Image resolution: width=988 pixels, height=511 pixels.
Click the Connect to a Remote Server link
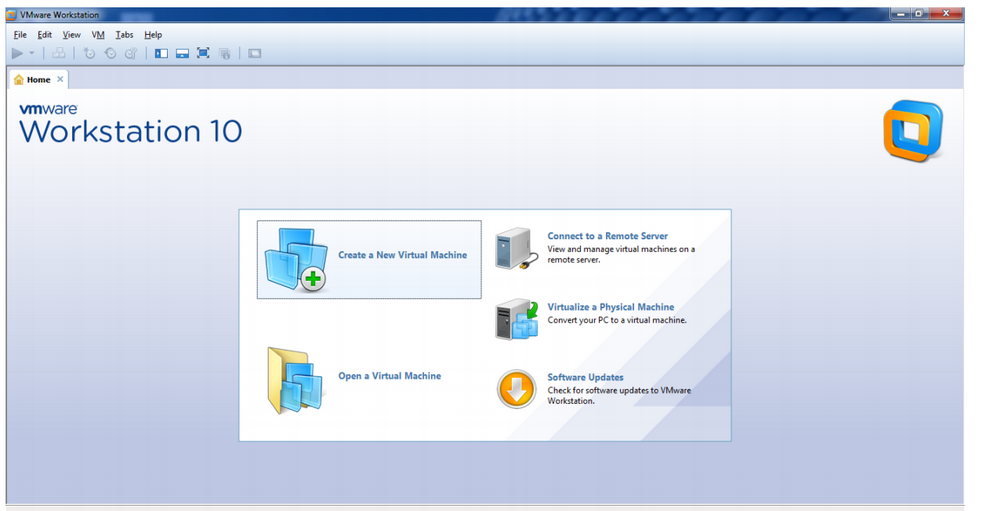click(x=607, y=236)
